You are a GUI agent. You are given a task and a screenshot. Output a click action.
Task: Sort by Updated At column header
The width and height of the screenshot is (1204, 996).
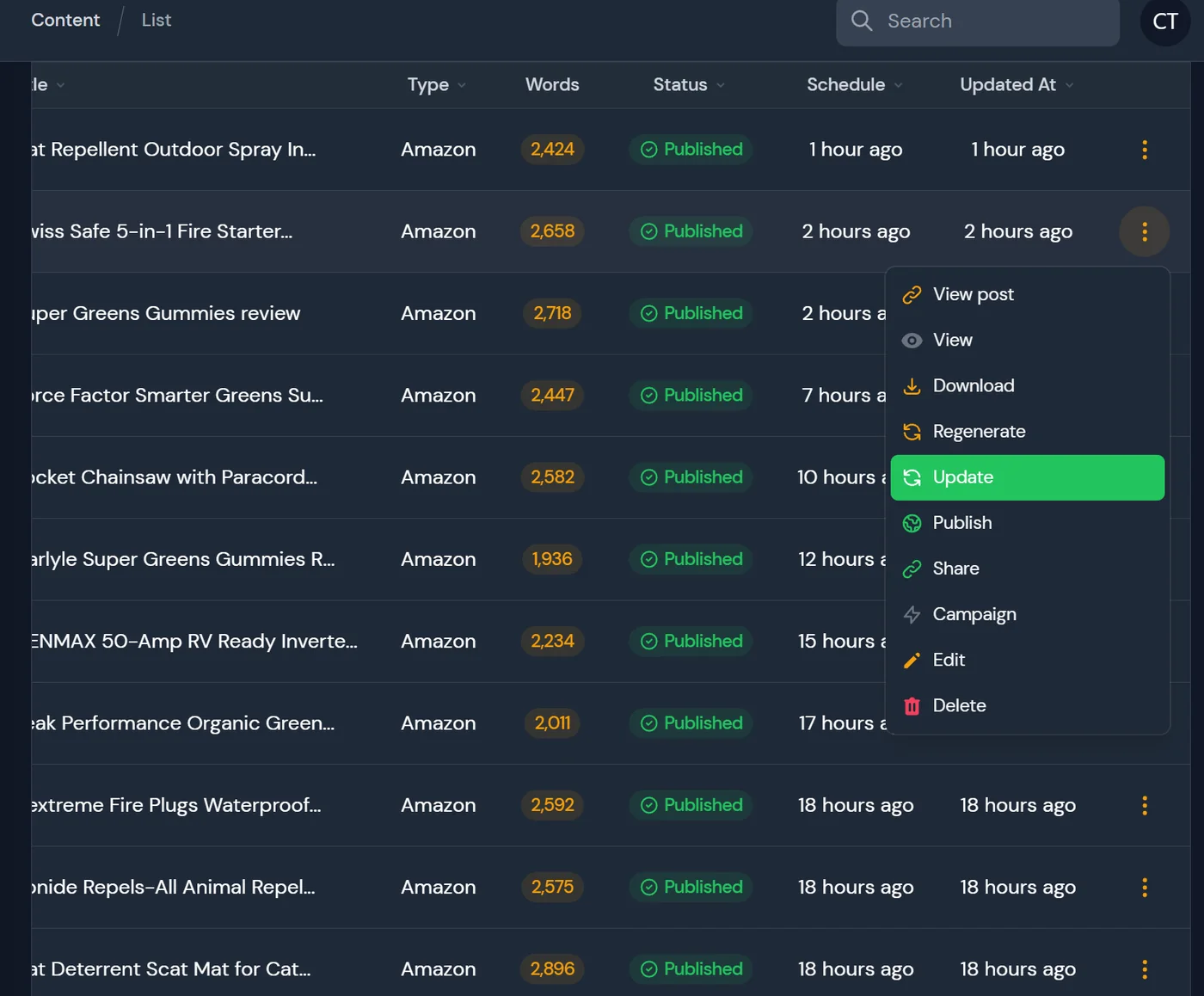pyautogui.click(x=1017, y=84)
